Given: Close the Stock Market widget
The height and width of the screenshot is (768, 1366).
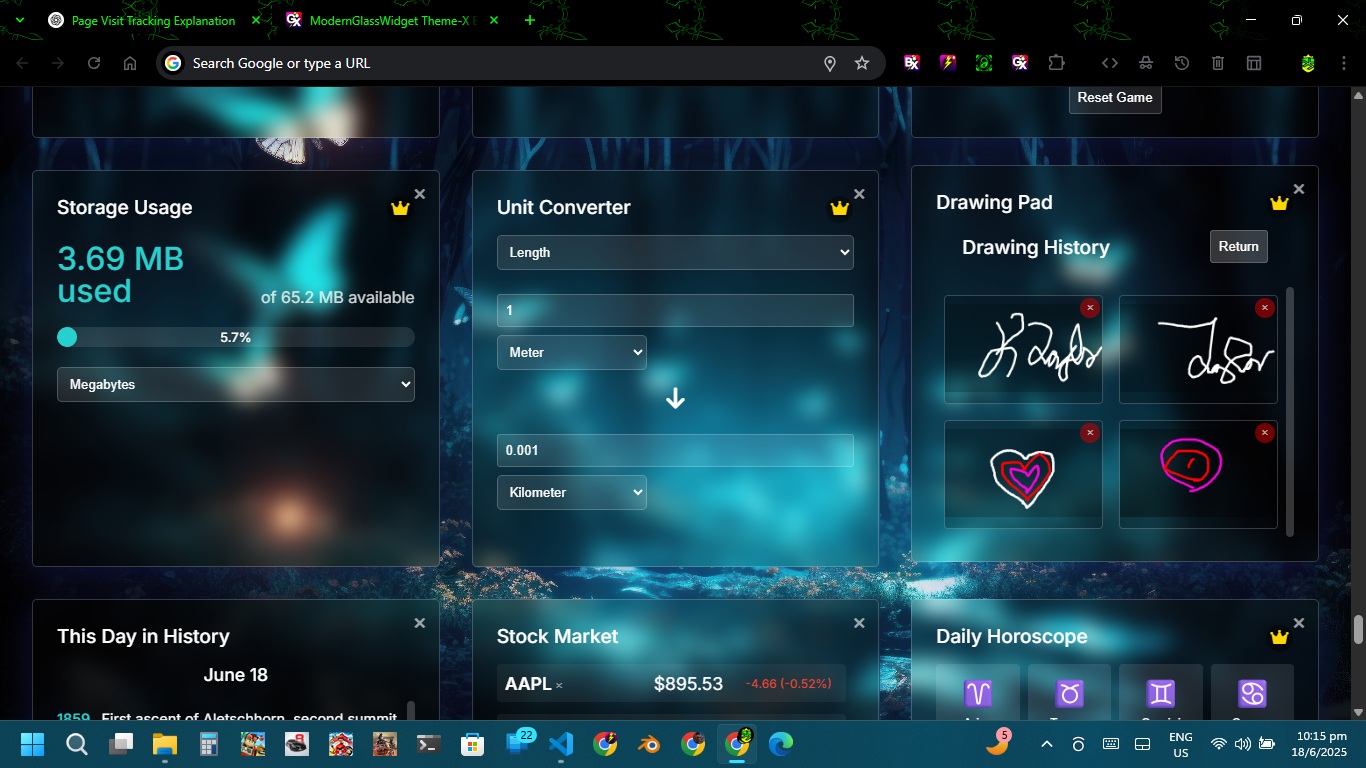Looking at the screenshot, I should coord(859,623).
